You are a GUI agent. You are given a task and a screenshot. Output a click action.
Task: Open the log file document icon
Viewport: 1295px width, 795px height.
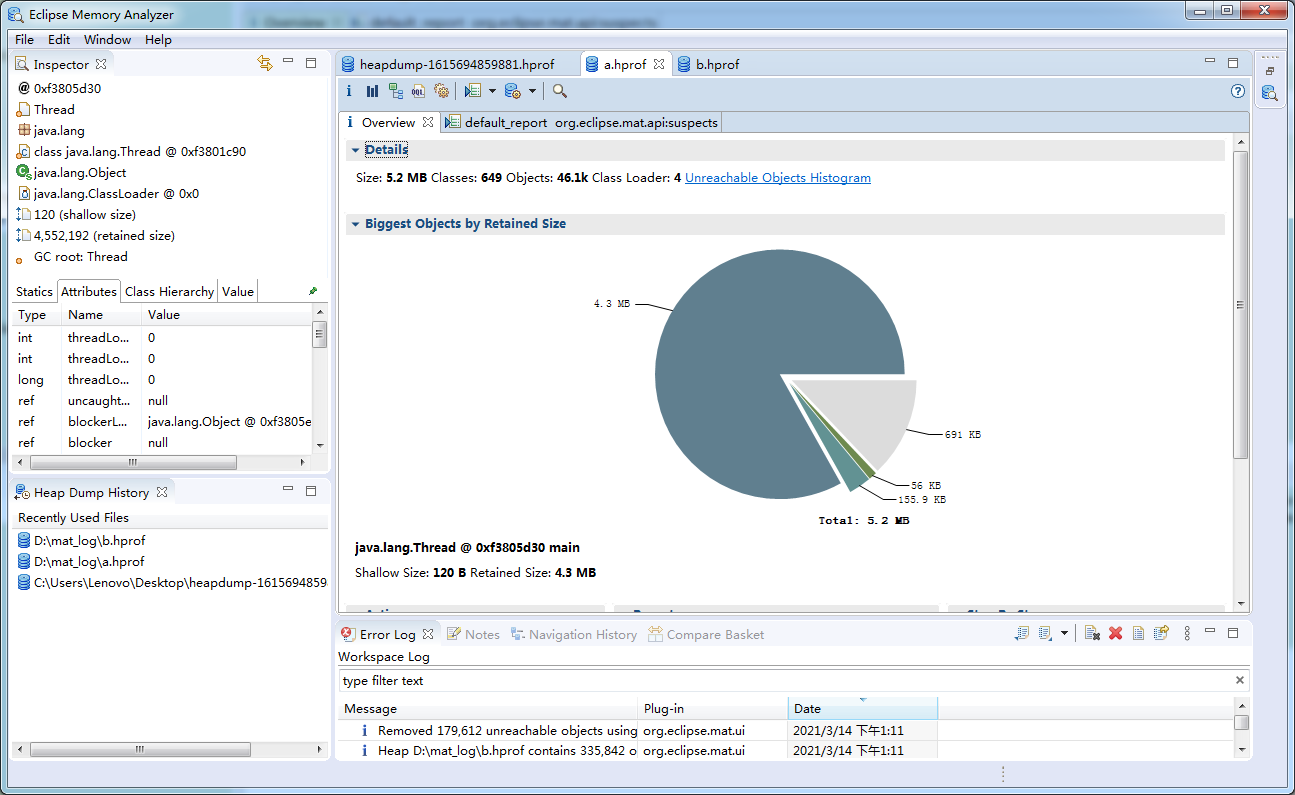(x=1139, y=633)
